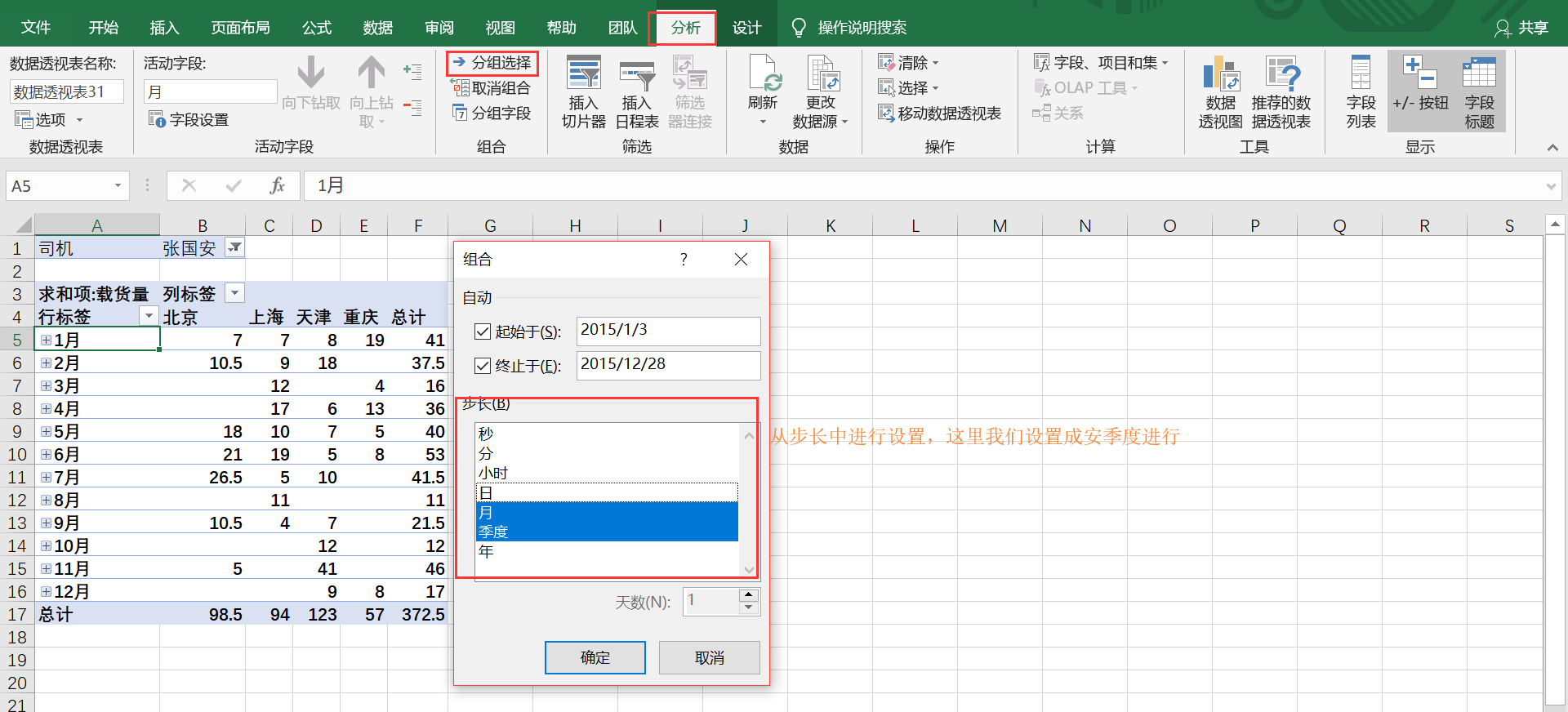
Task: Select the 总计 cell in row 17
Action: 97,614
